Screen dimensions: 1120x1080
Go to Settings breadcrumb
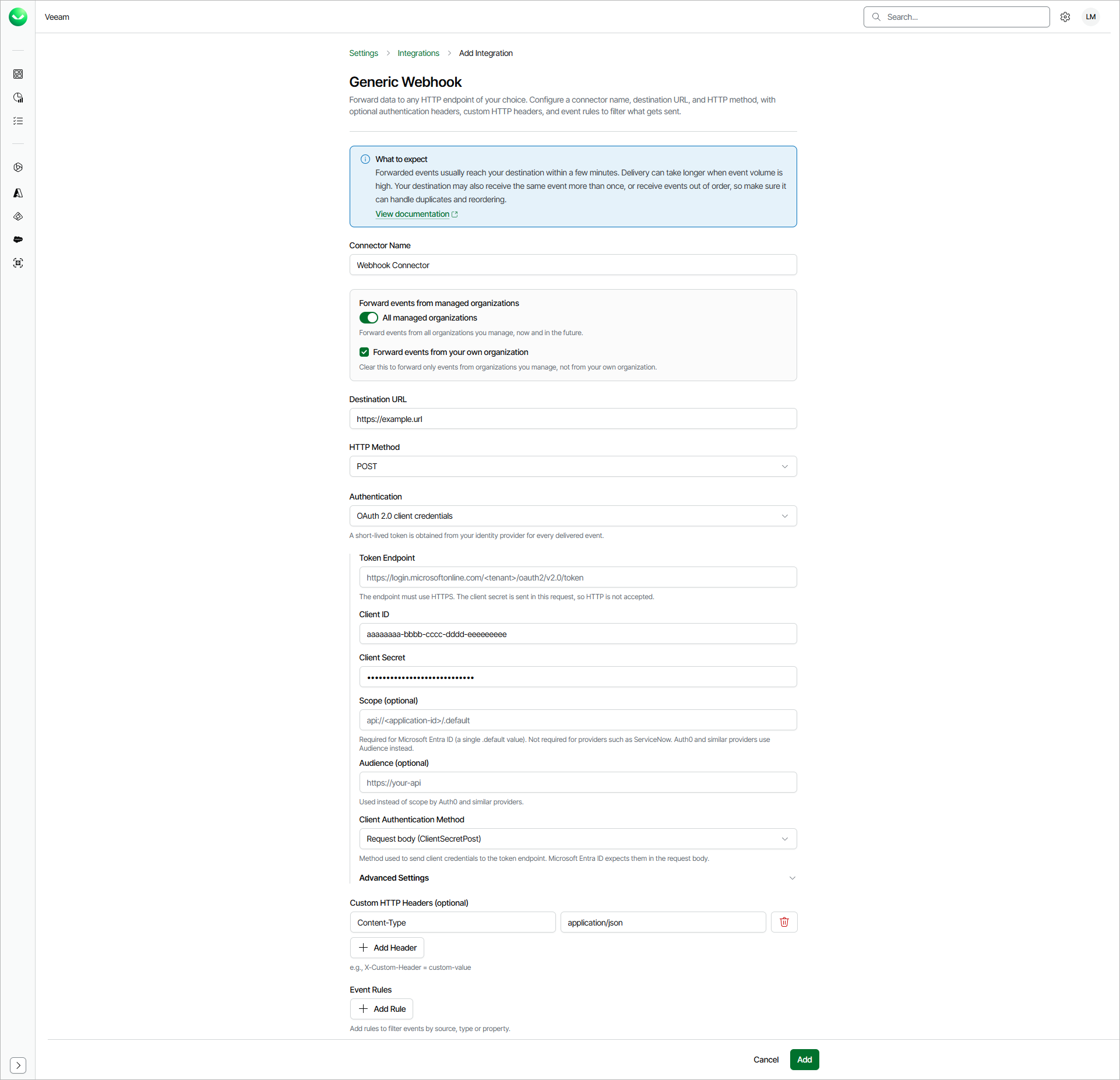tap(364, 53)
